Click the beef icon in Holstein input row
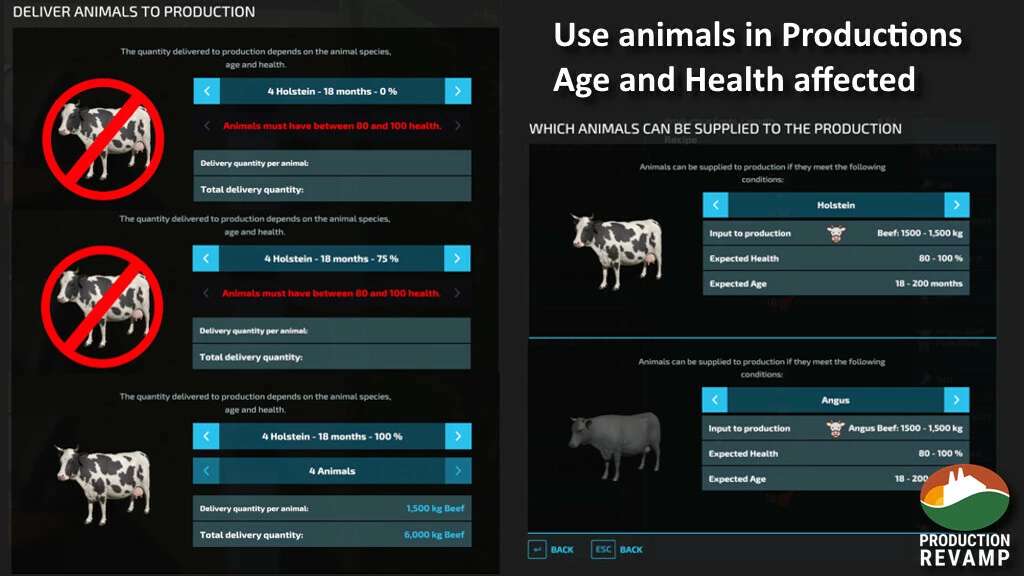This screenshot has width=1024, height=576. 835,233
